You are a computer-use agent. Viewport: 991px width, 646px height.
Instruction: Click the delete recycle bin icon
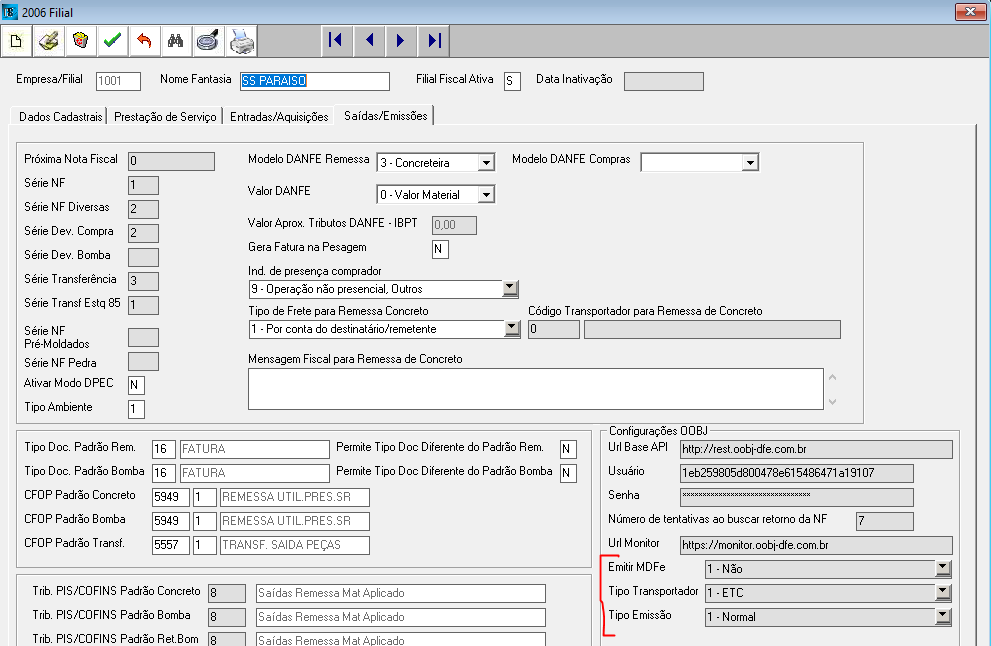(x=80, y=41)
